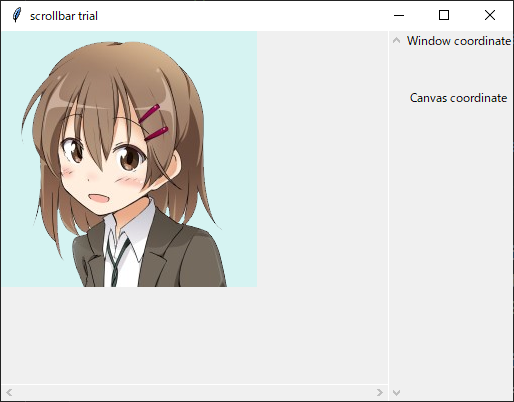This screenshot has height=402, width=514.
Task: Click the "Canvas coordinate" label
Action: (x=458, y=98)
